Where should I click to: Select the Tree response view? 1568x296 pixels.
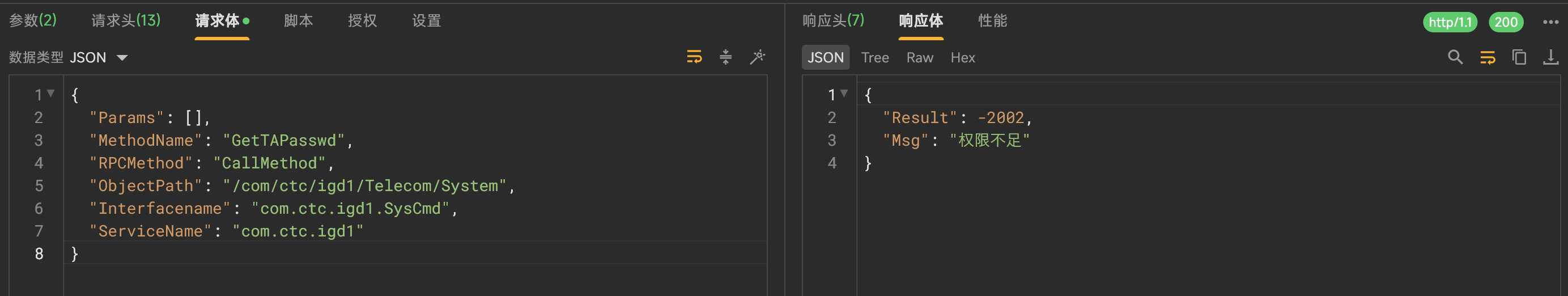[x=875, y=57]
